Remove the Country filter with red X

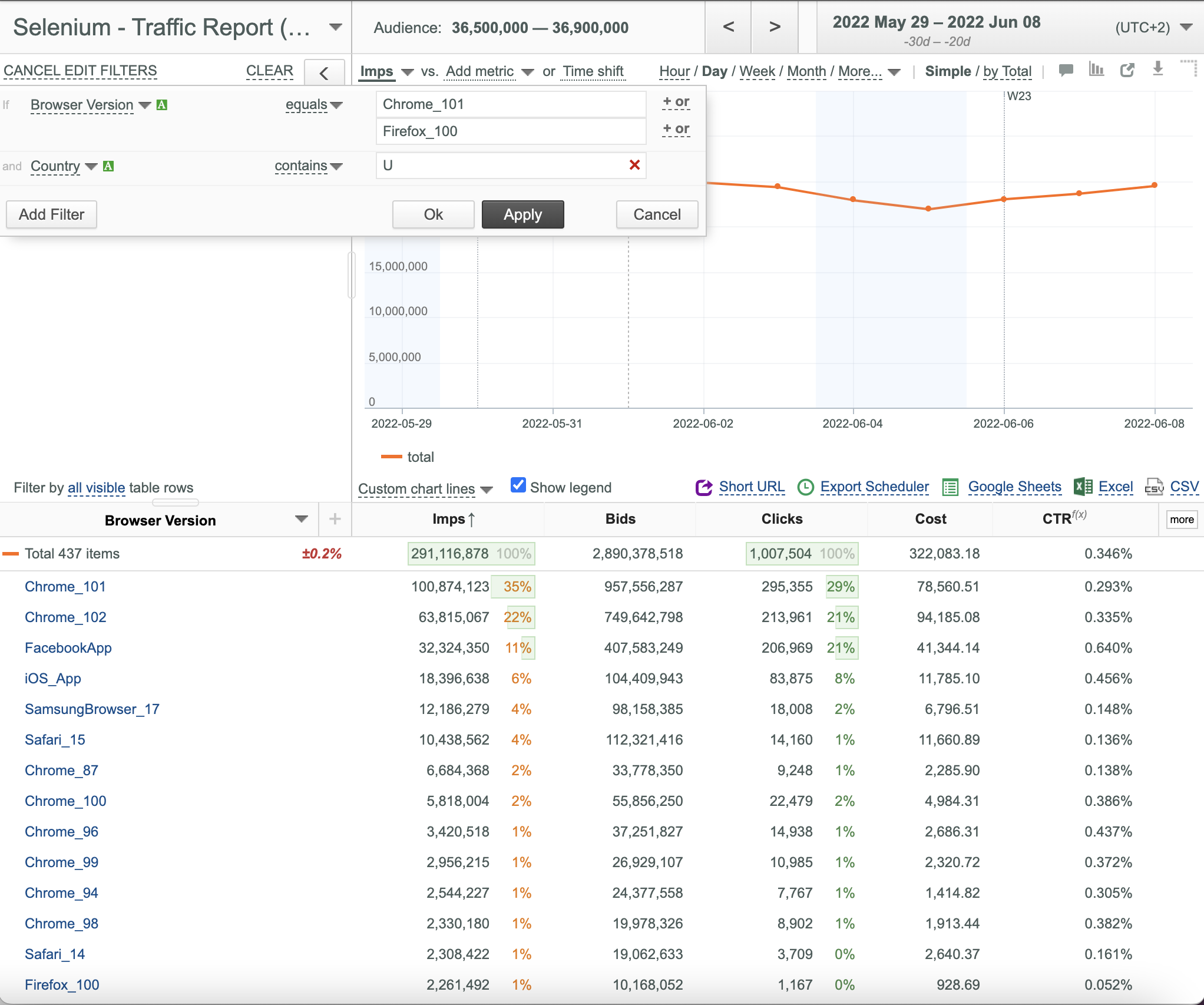coord(634,165)
